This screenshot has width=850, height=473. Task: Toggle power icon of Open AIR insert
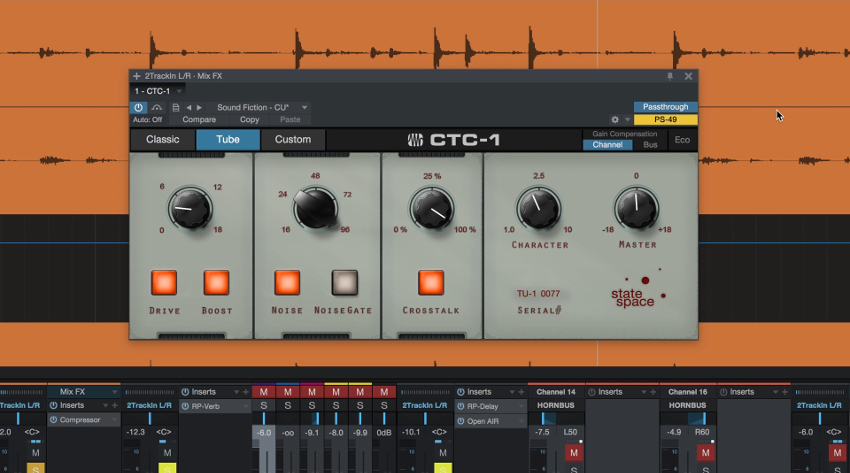pos(461,421)
